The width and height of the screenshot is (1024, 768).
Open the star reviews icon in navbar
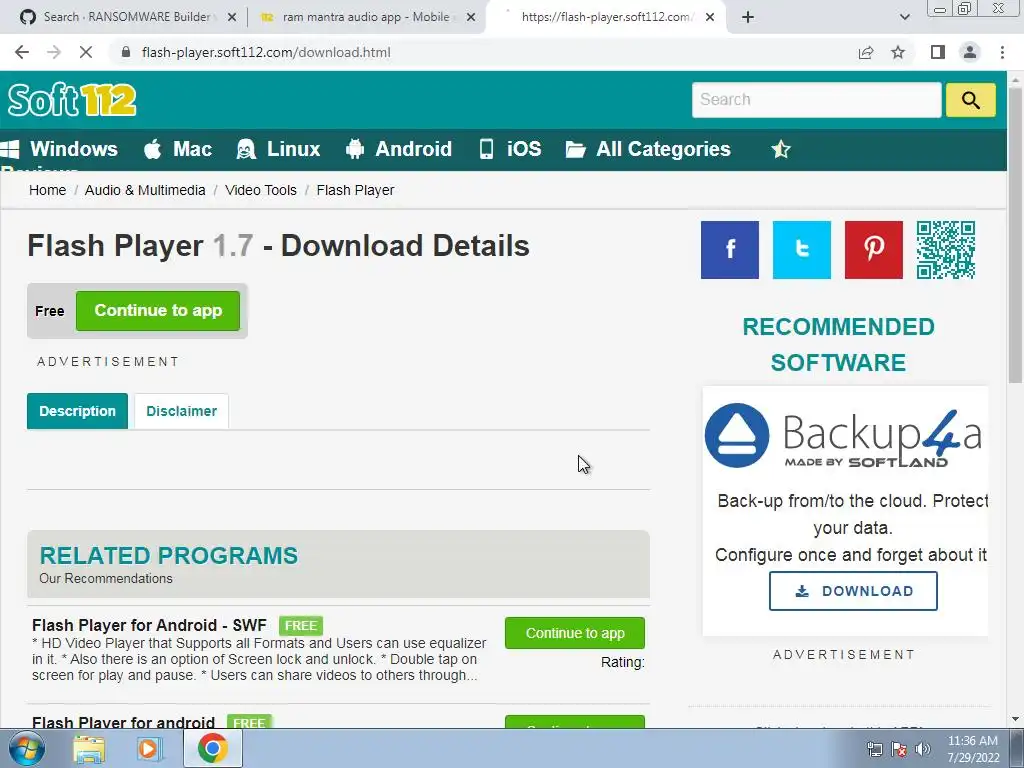780,150
